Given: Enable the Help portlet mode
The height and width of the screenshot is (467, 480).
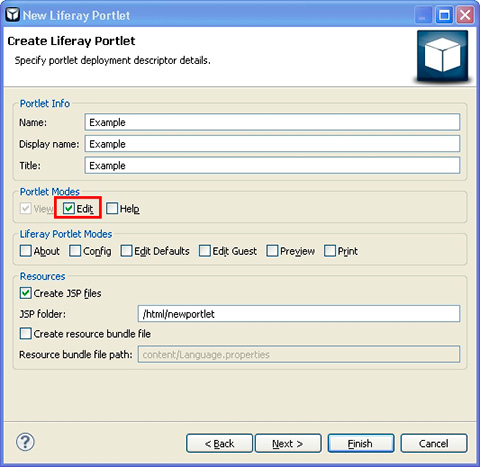Looking at the screenshot, I should pos(112,209).
